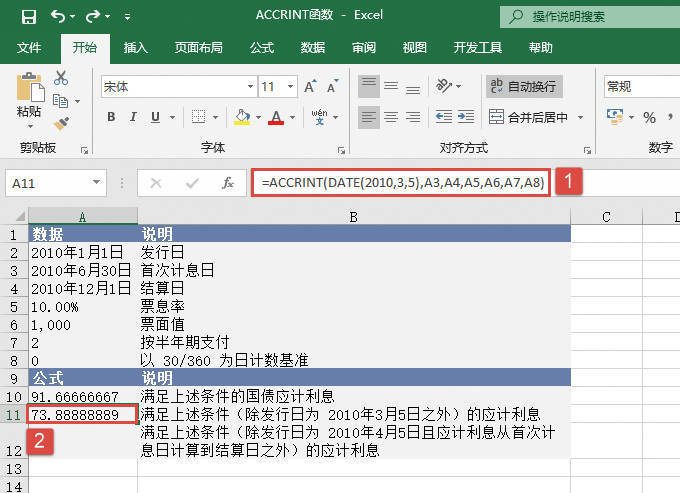The width and height of the screenshot is (680, 493).
Task: Open the 字体 dialog launcher
Action: point(341,150)
